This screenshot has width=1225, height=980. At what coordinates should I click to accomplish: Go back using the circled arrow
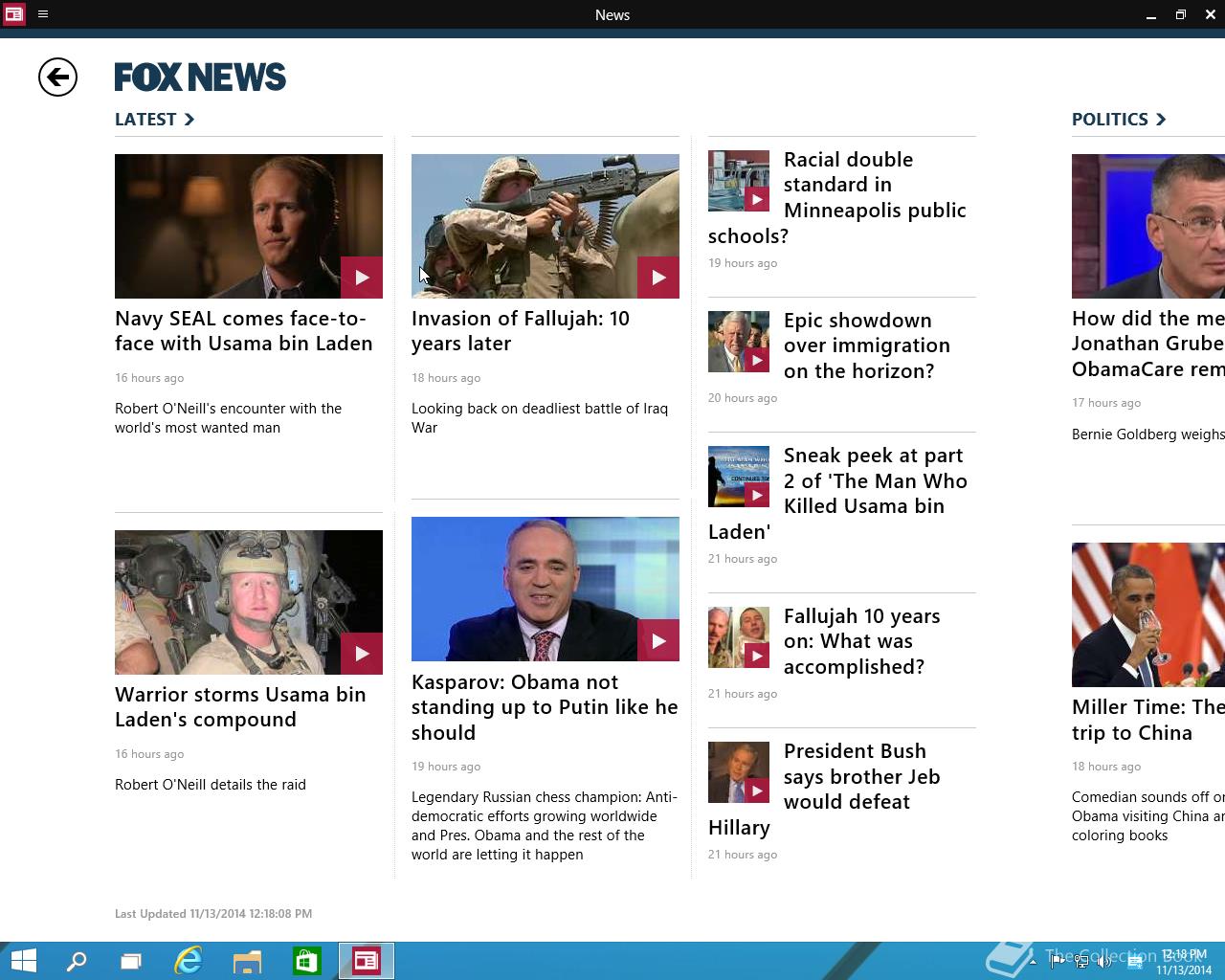57,78
